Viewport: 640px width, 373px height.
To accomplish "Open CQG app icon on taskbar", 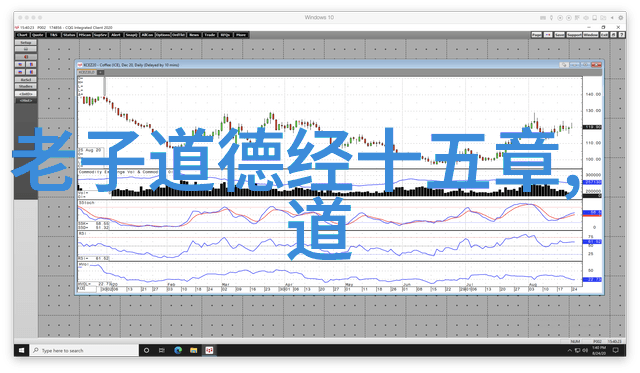I will [x=209, y=350].
